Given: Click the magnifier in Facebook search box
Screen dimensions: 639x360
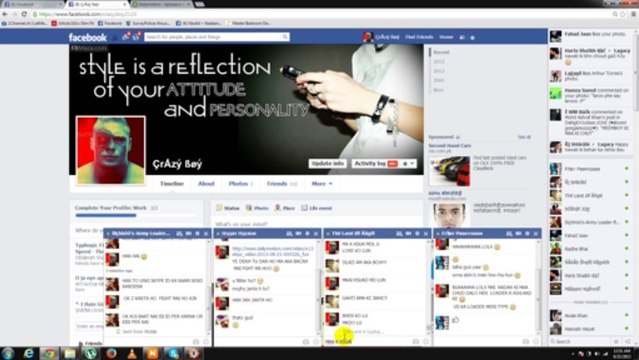Looking at the screenshot, I should pos(285,37).
